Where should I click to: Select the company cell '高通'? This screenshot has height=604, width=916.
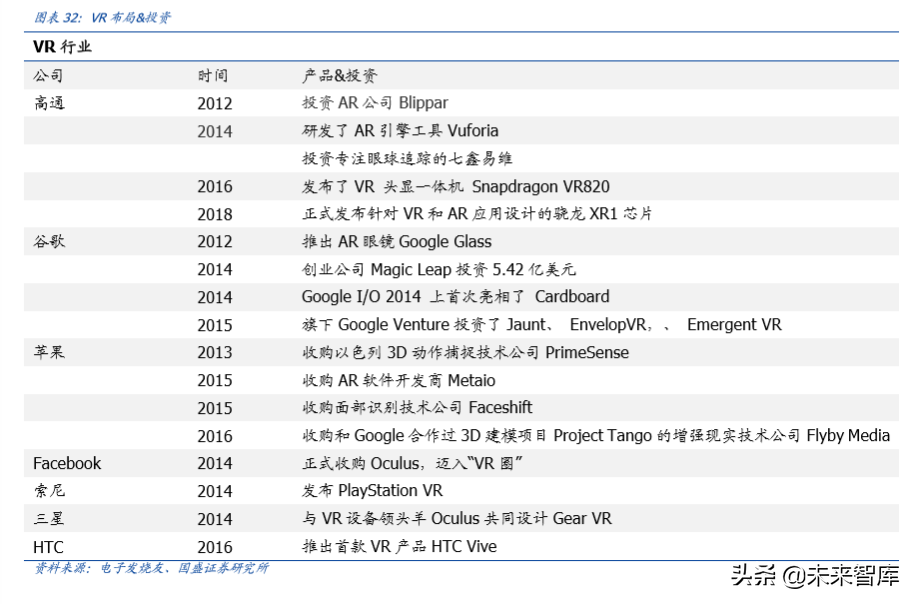(x=49, y=103)
